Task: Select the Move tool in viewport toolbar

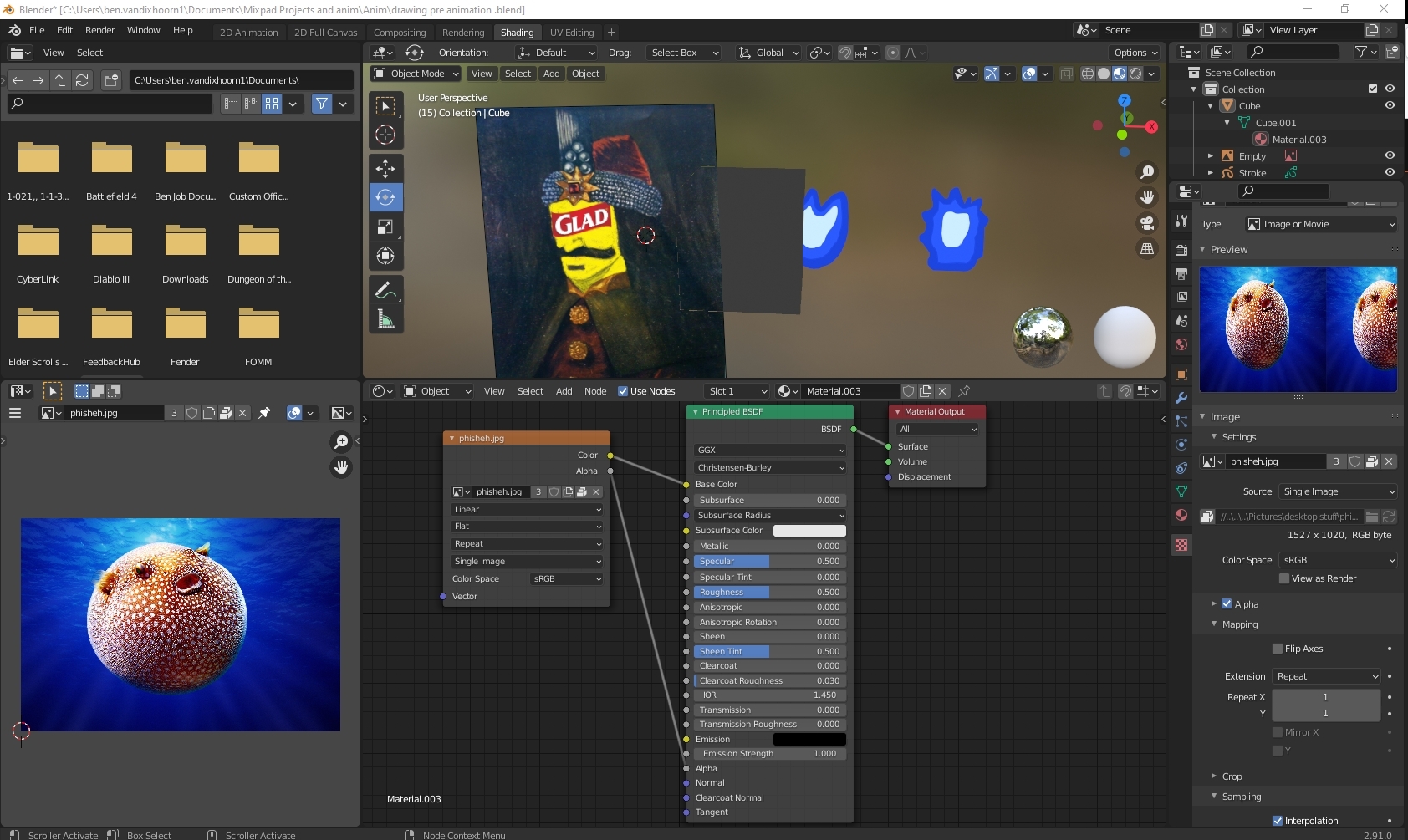Action: [385, 168]
